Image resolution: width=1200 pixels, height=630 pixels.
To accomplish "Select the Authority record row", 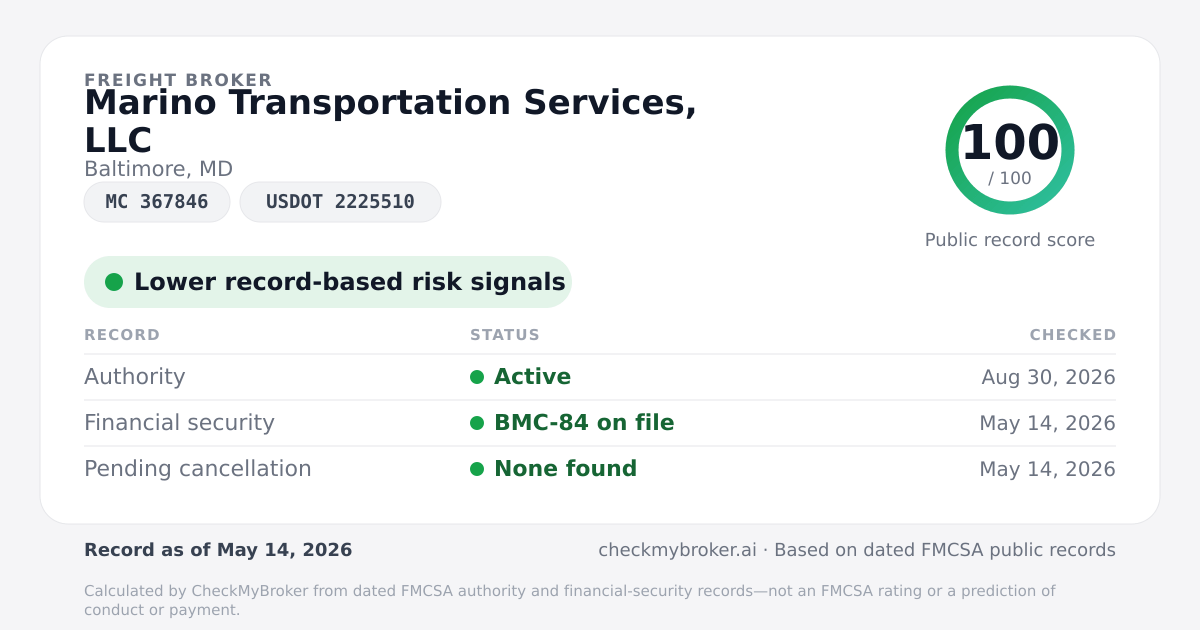I will (600, 377).
